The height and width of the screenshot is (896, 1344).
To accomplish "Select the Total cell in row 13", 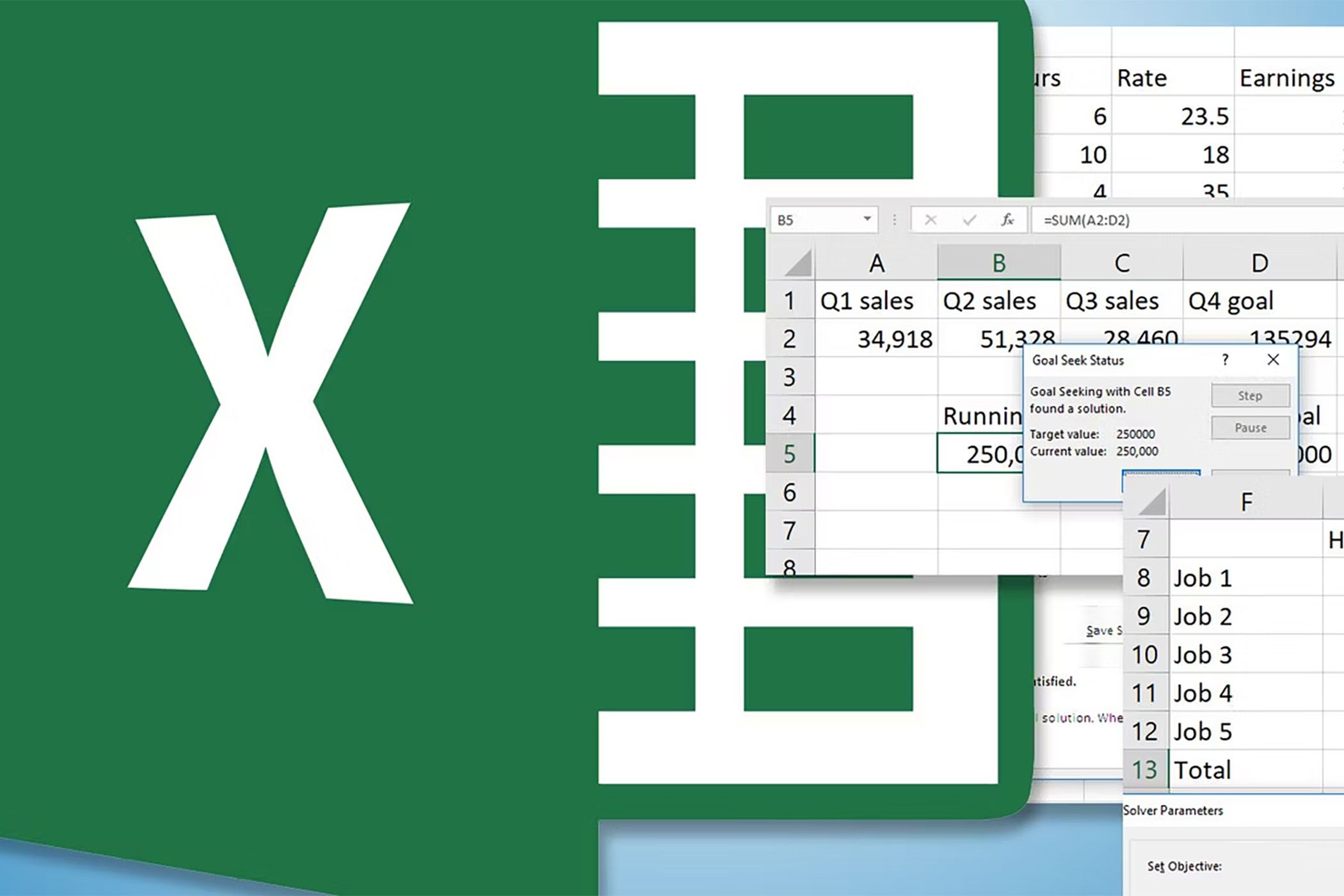I will click(x=1203, y=769).
